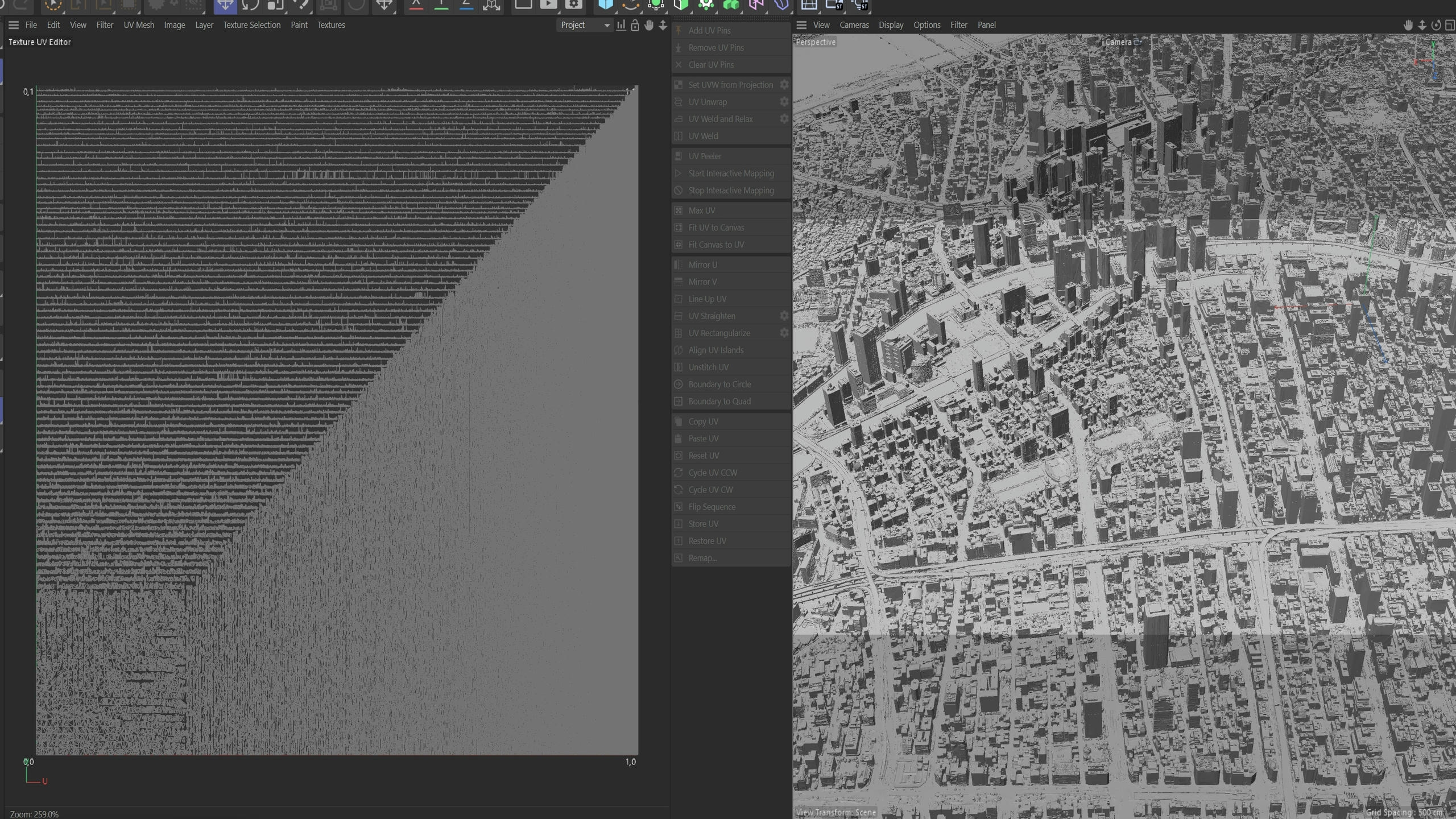Click the UV Peeler command
Viewport: 1456px width, 819px height.
[731, 156]
